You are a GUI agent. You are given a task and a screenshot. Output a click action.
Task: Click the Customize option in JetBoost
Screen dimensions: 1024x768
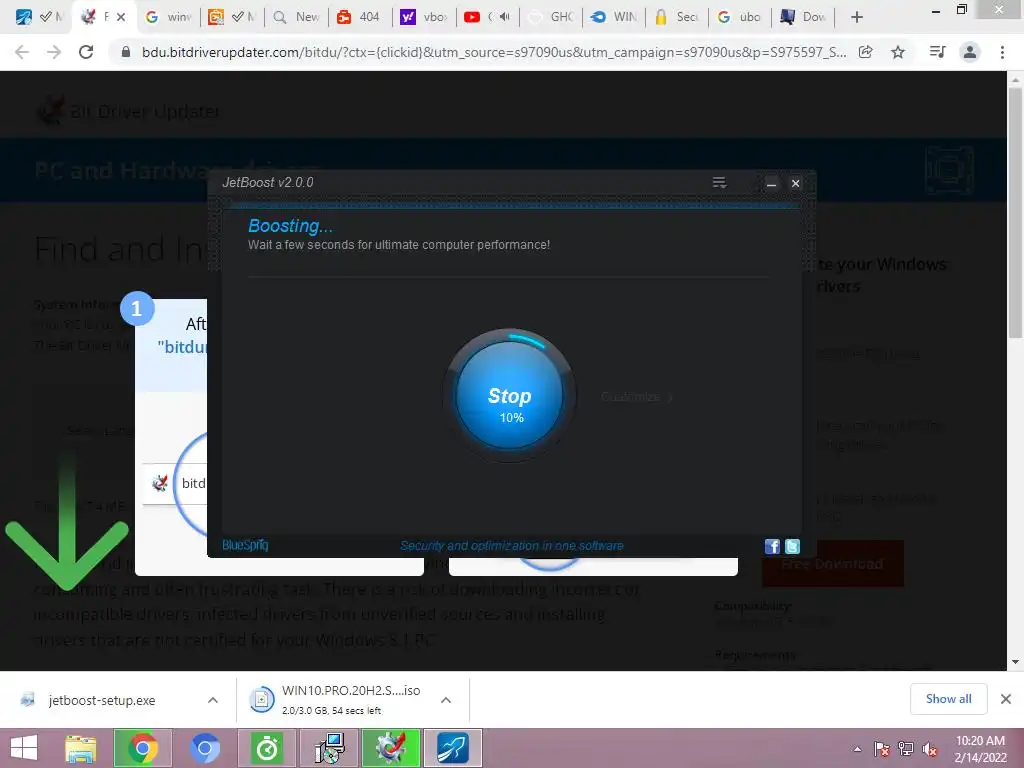[x=636, y=397]
